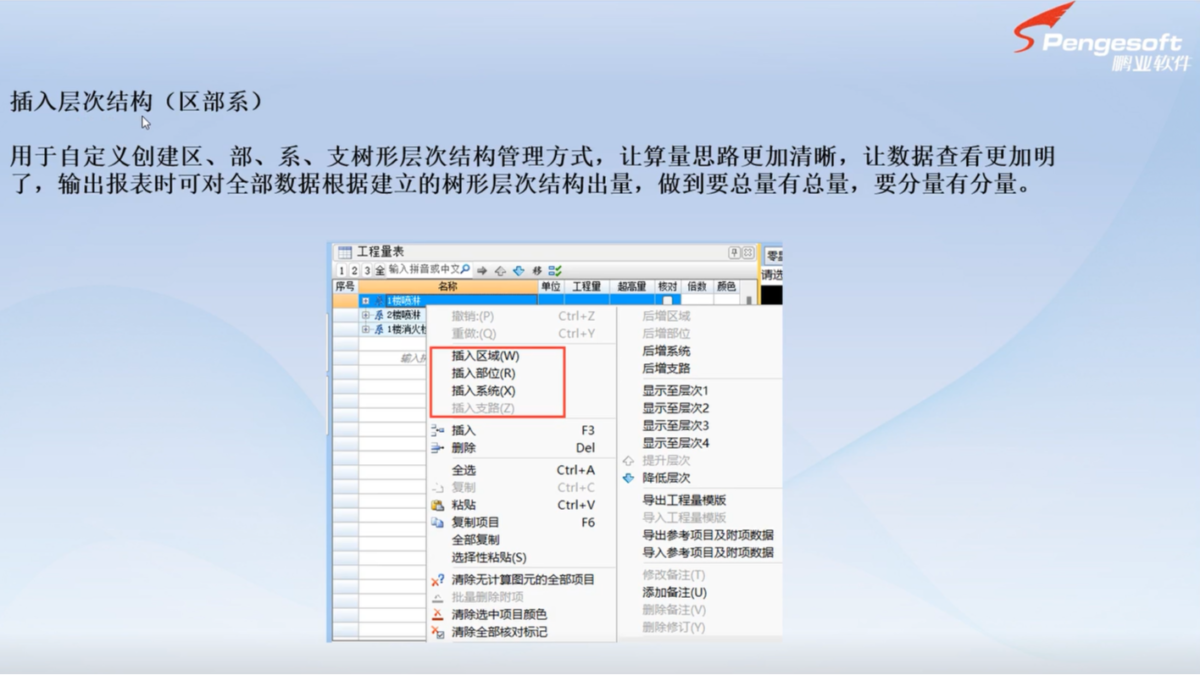The height and width of the screenshot is (675, 1200).
Task: Click the table icon beside 工程量表 title
Action: pos(345,252)
